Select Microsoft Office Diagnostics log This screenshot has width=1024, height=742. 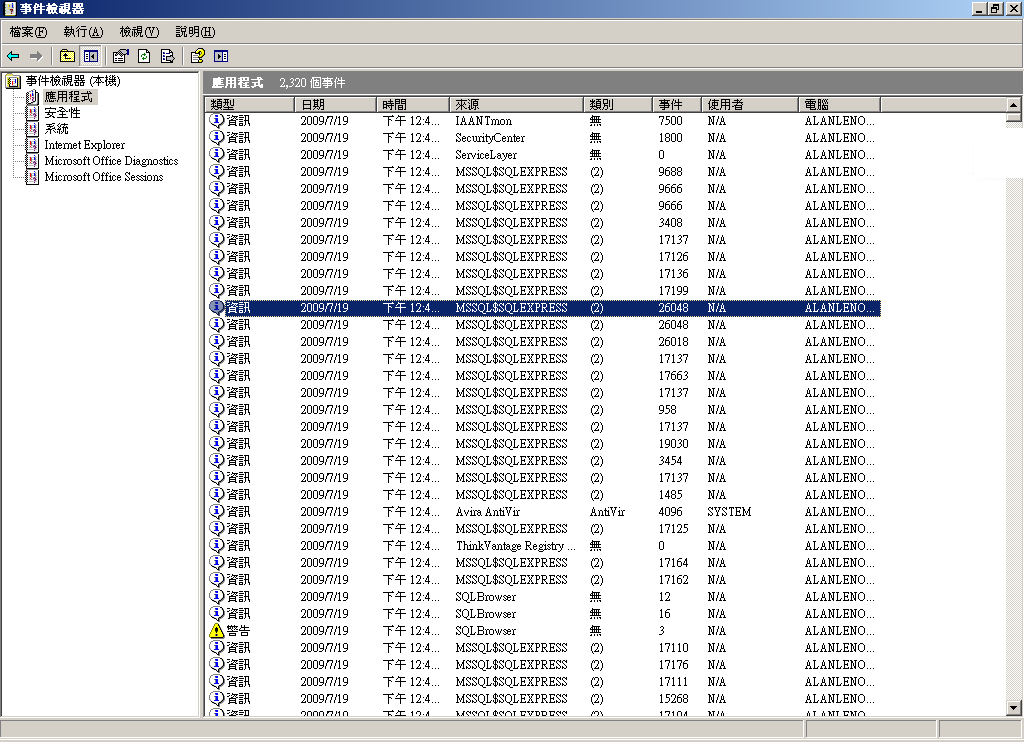[x=110, y=161]
